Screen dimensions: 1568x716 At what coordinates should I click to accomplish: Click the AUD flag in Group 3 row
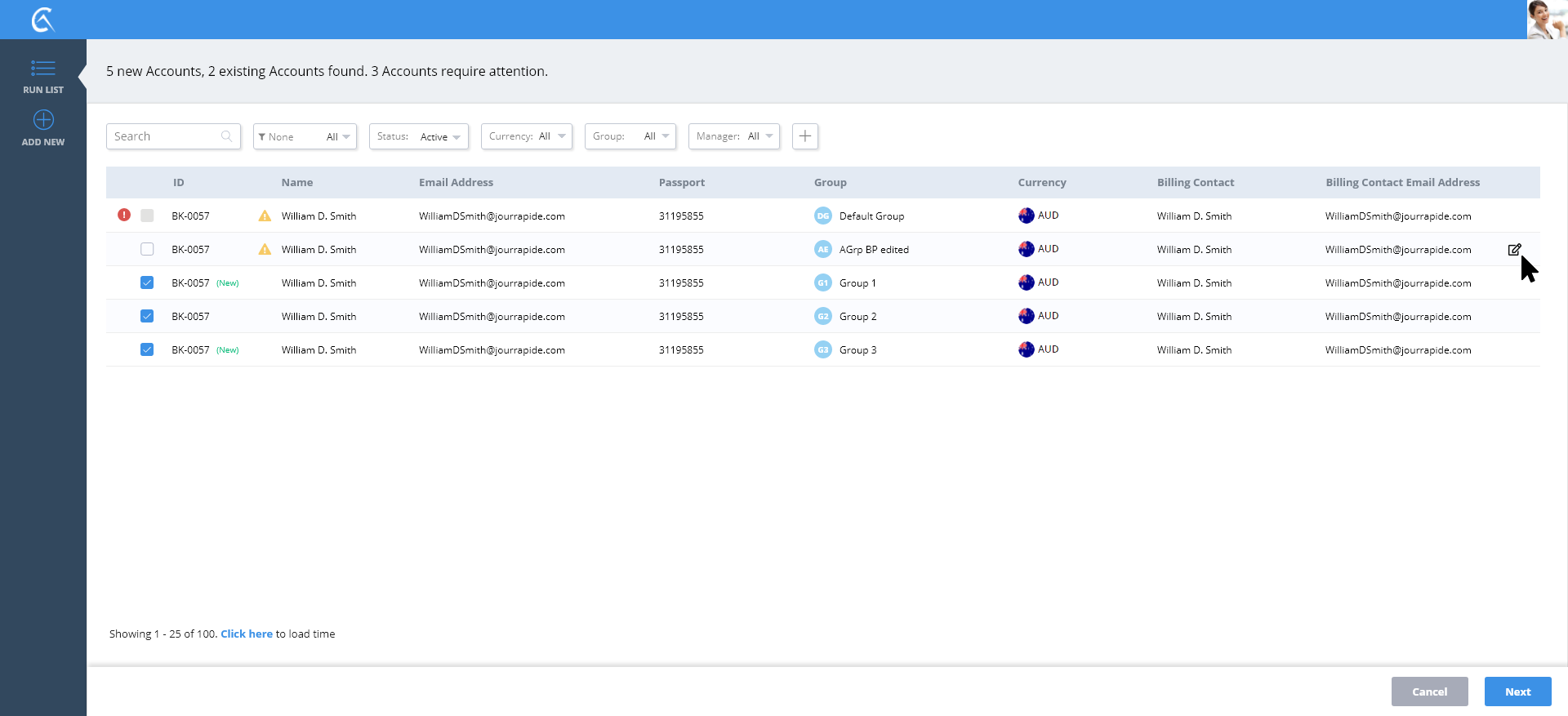pyautogui.click(x=1027, y=349)
